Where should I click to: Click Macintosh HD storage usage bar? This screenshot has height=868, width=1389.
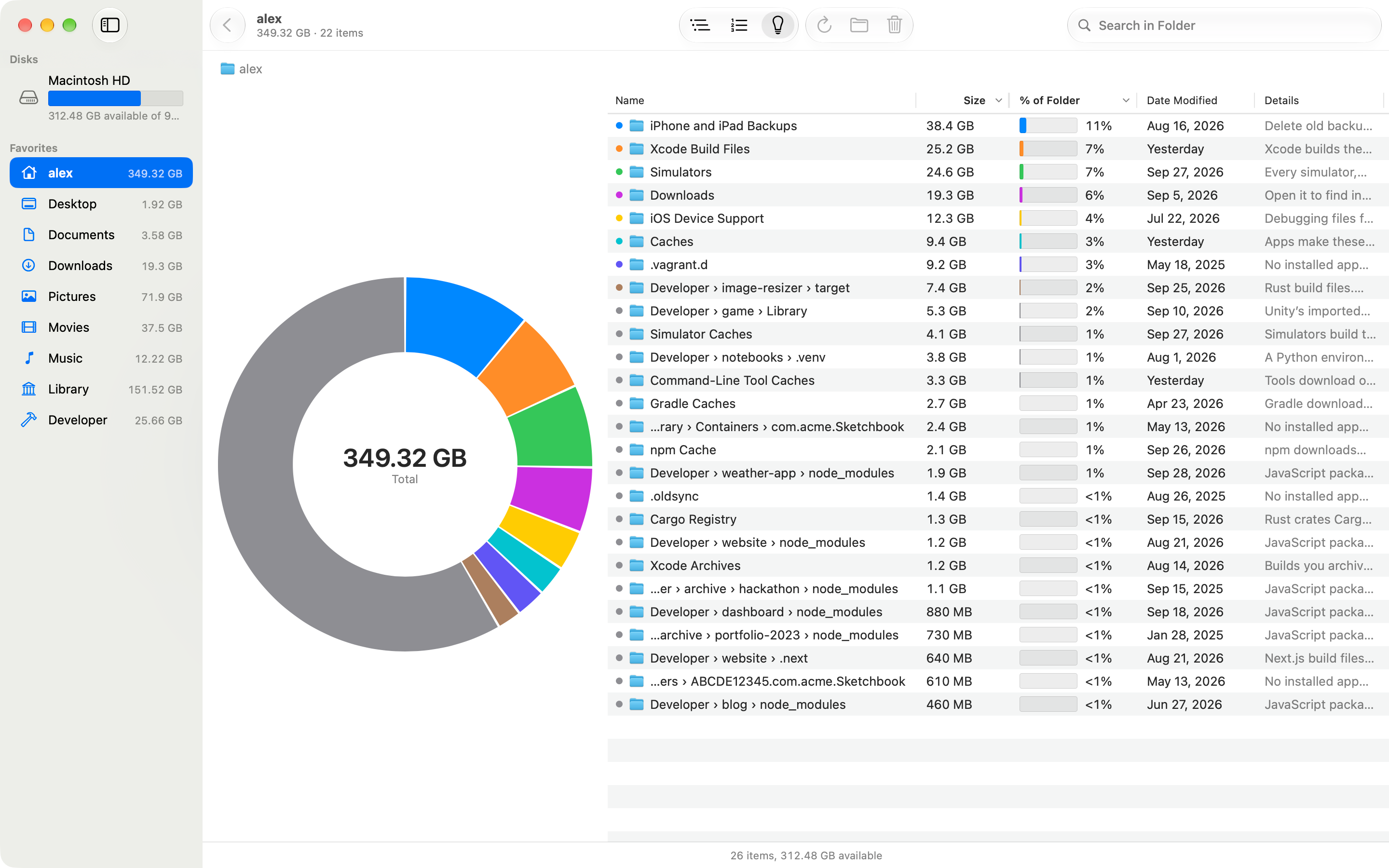(115, 99)
